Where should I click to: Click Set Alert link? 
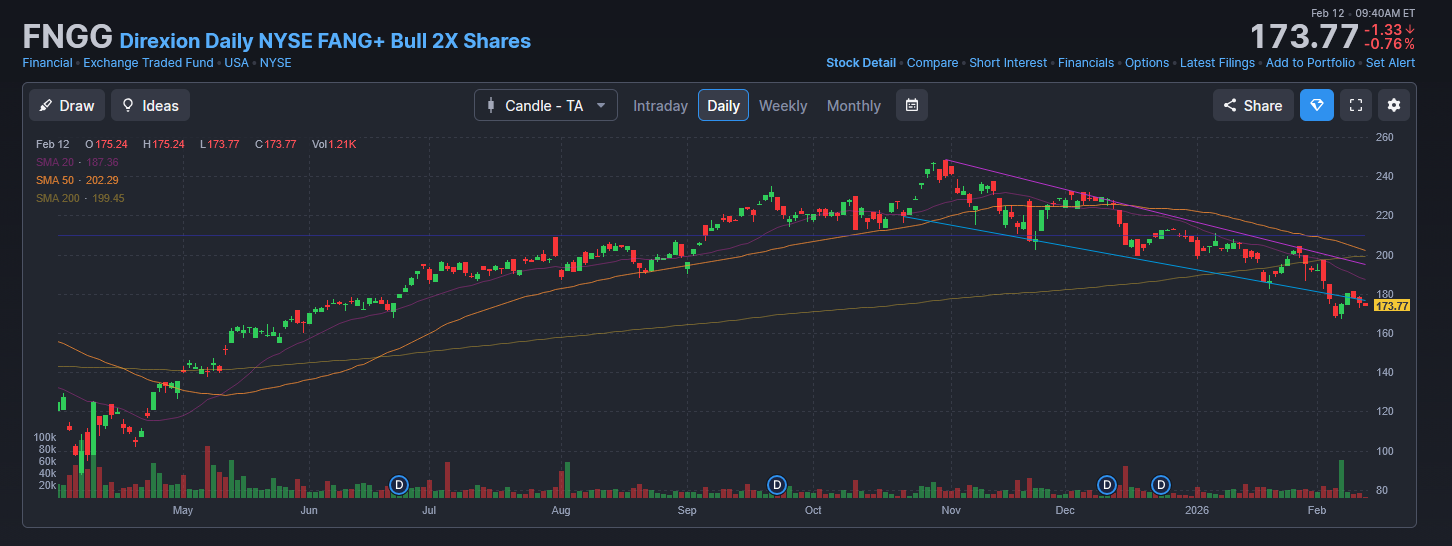(x=1390, y=62)
